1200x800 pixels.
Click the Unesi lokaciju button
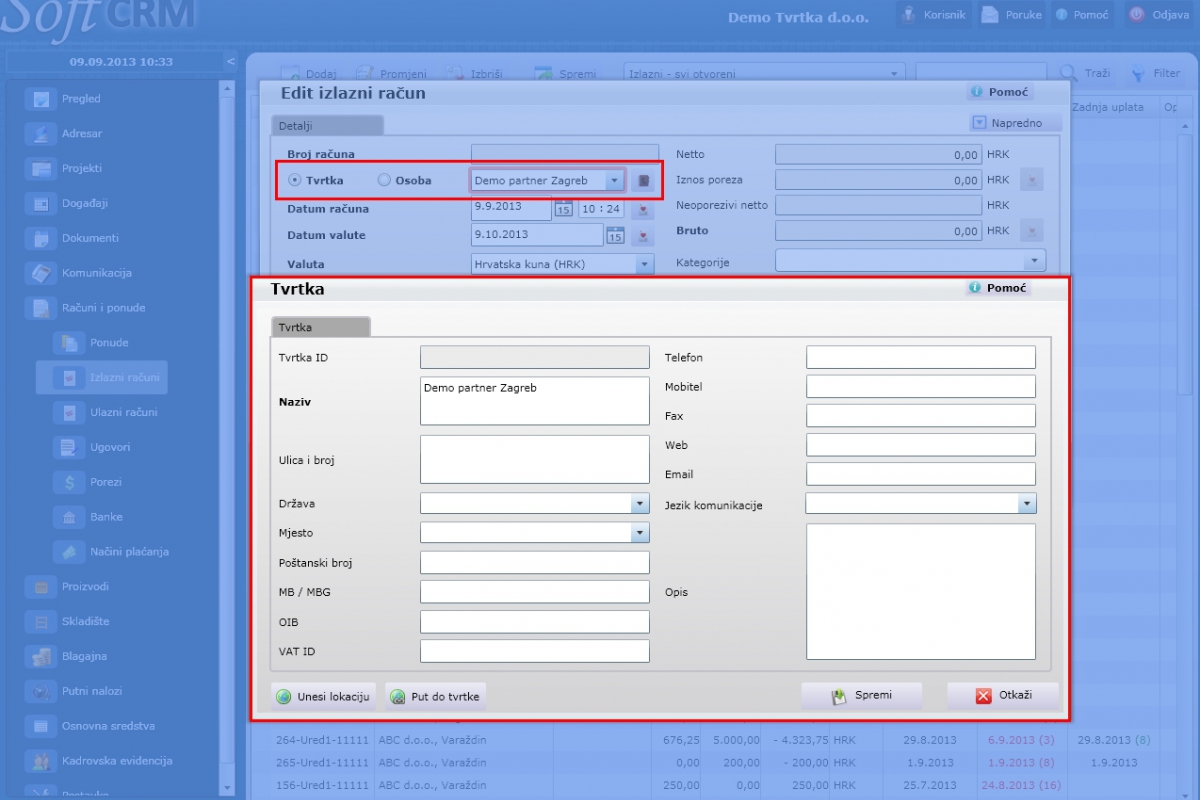pos(323,697)
